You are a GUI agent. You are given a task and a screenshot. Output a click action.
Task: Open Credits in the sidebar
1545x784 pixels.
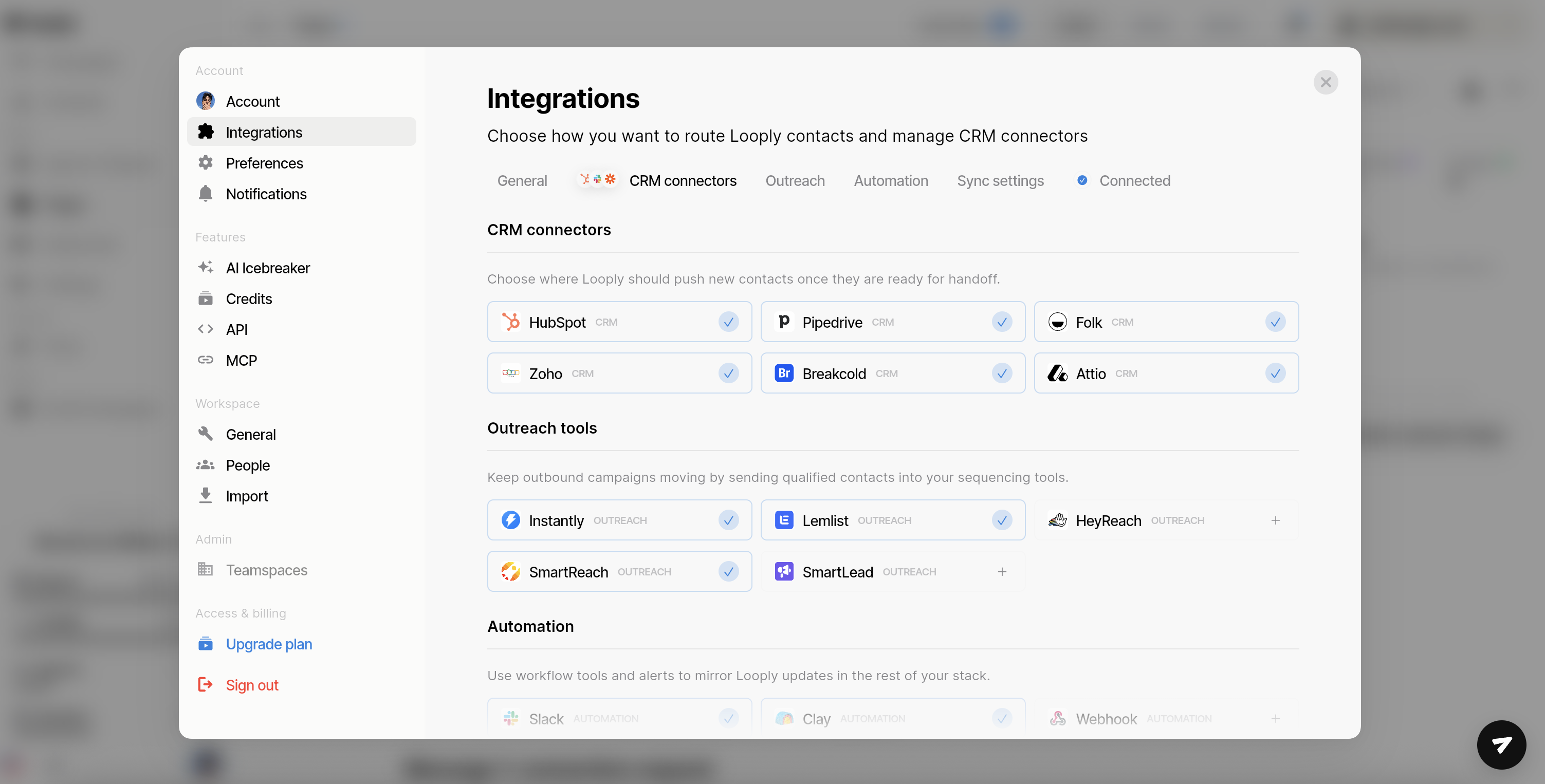302,298
